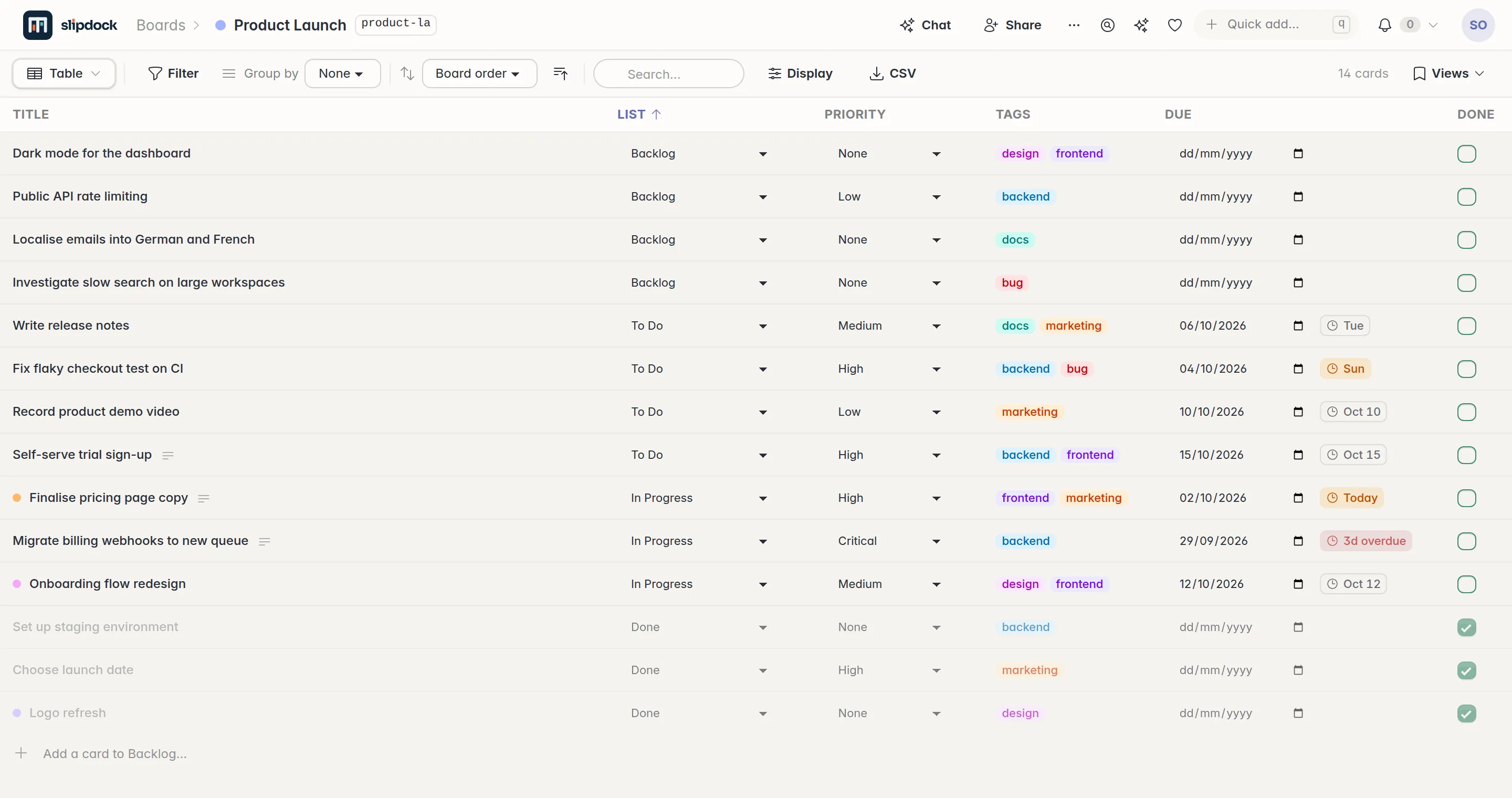Open the Group by None dropdown

(x=342, y=73)
